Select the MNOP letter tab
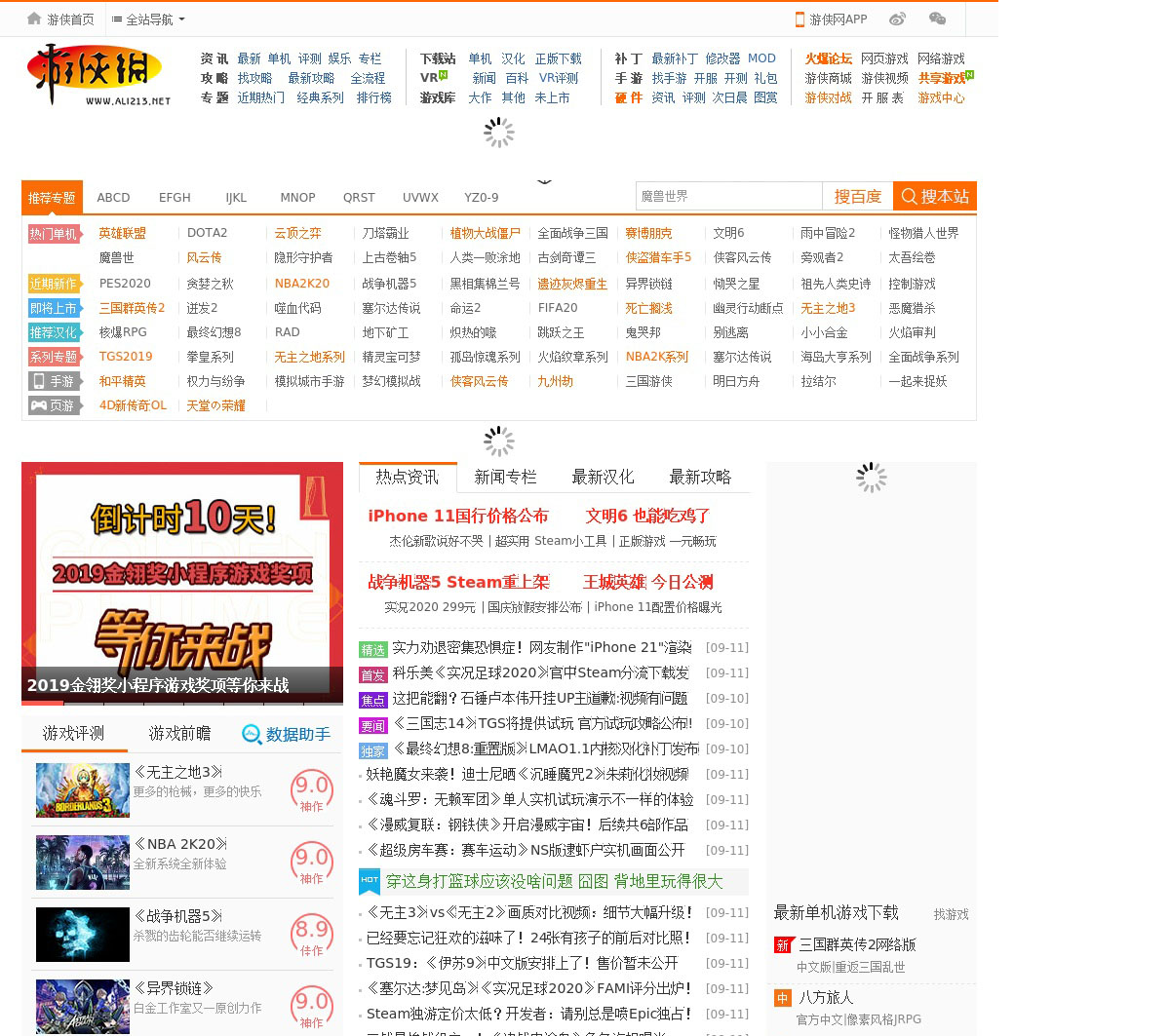 (297, 197)
